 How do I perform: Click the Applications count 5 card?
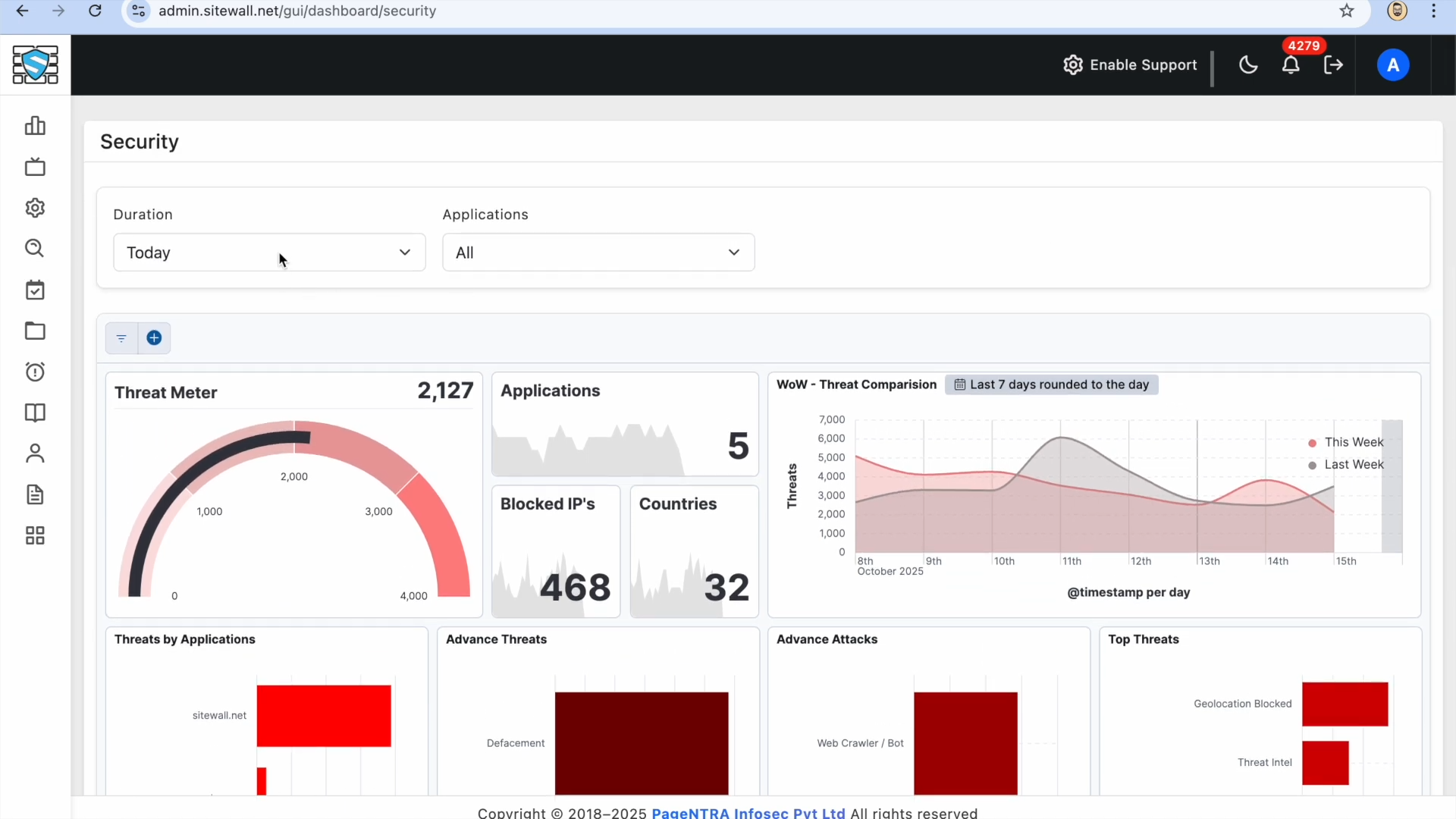625,425
